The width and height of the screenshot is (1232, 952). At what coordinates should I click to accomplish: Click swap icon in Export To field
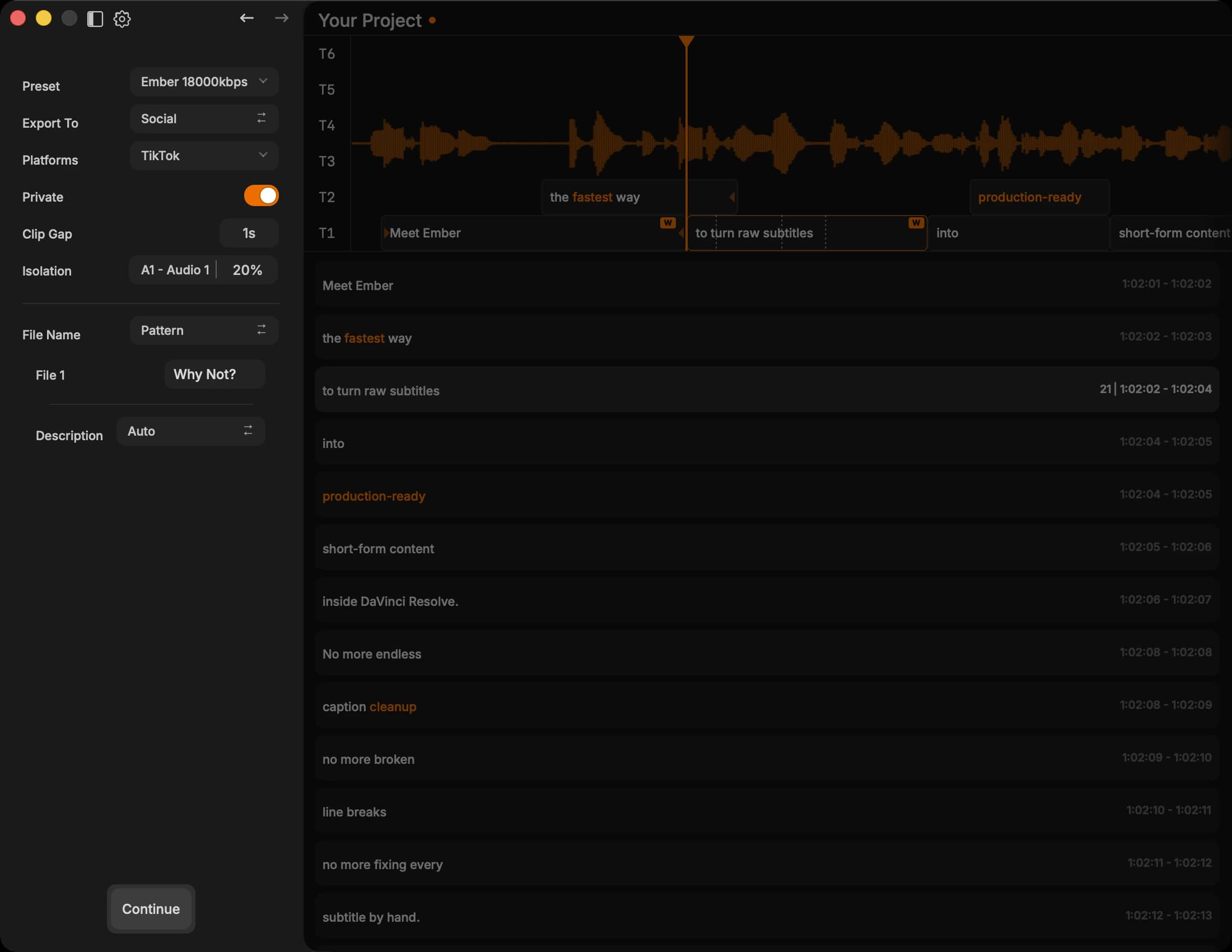[x=261, y=118]
